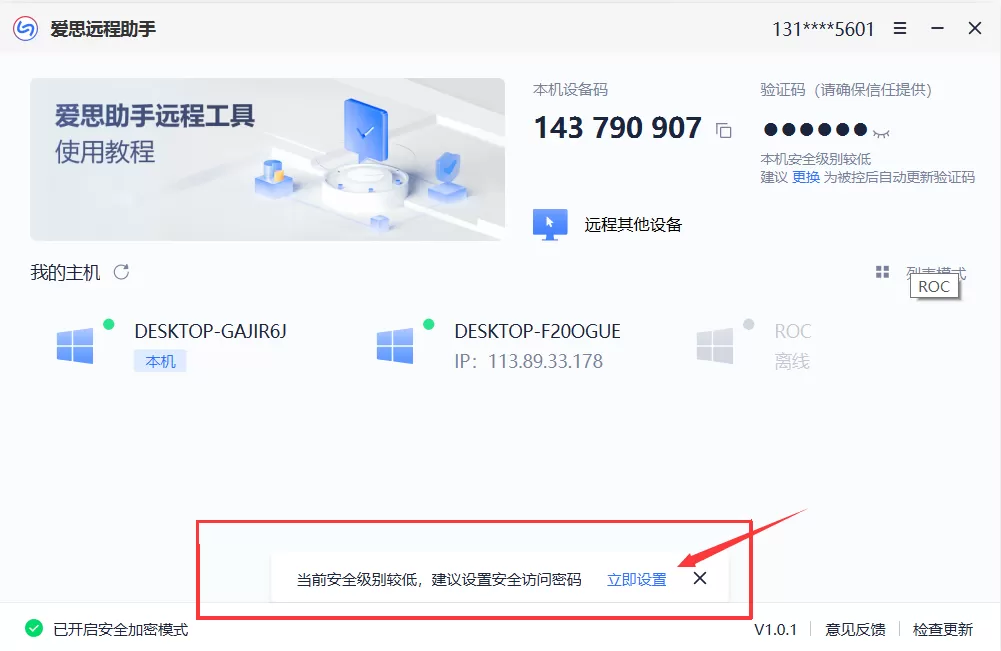1001x651 pixels.
Task: Copy the device code 143 790 907
Action: (723, 130)
